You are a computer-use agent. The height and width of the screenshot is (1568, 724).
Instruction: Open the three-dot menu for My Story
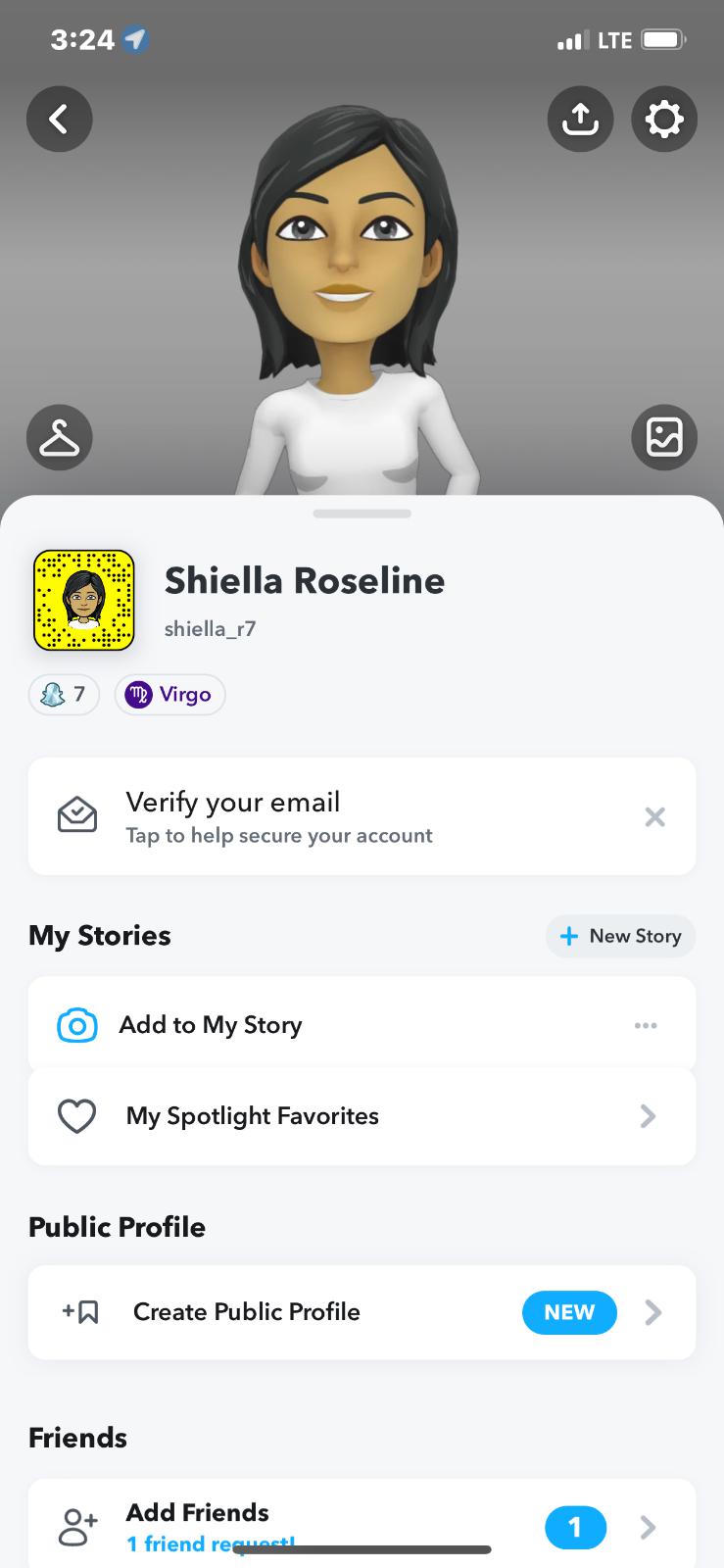[x=646, y=1025]
